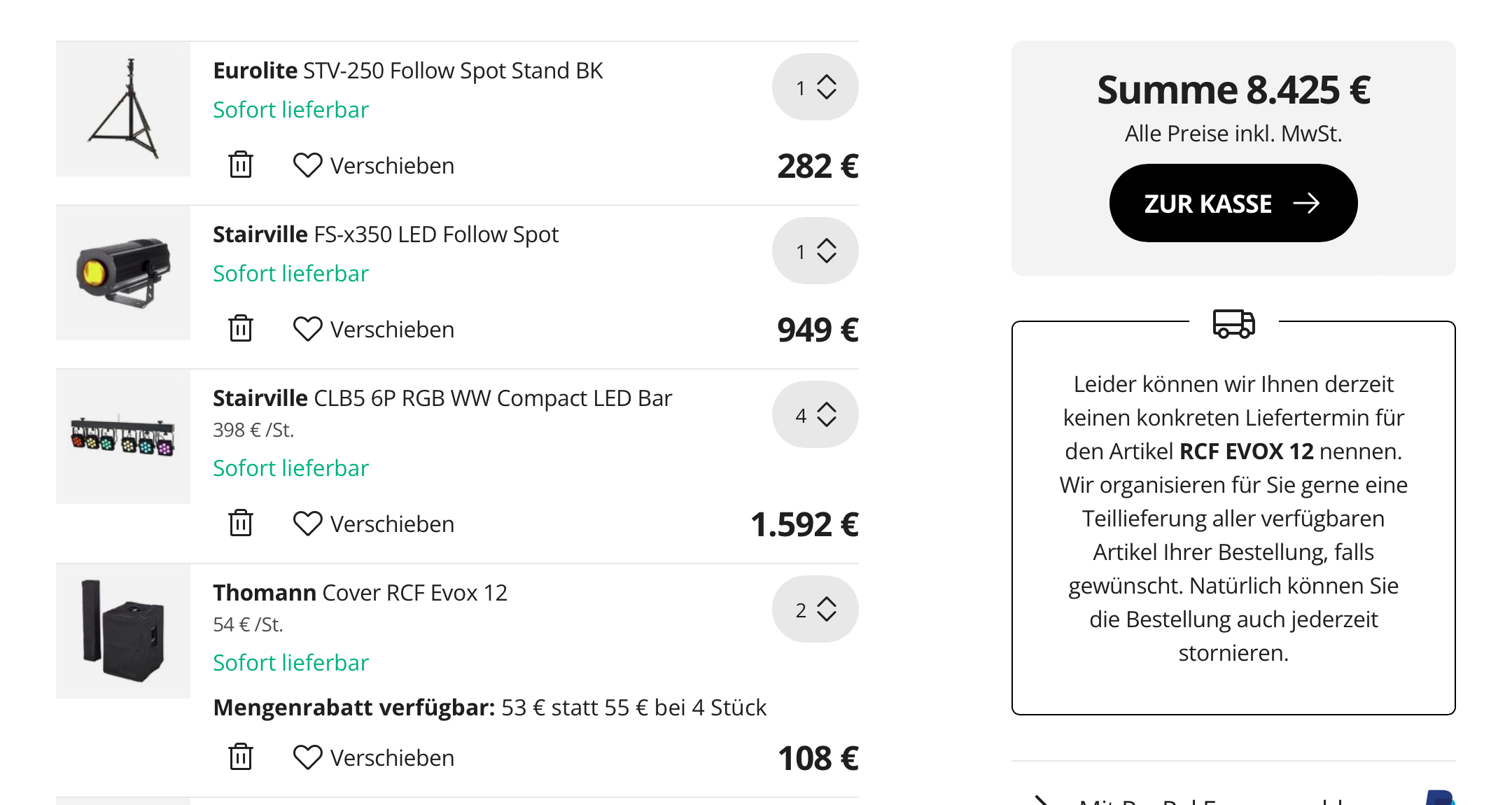This screenshot has height=805, width=1512.
Task: Click heart icon for CLB5 Compact LED Bar
Action: click(x=307, y=524)
